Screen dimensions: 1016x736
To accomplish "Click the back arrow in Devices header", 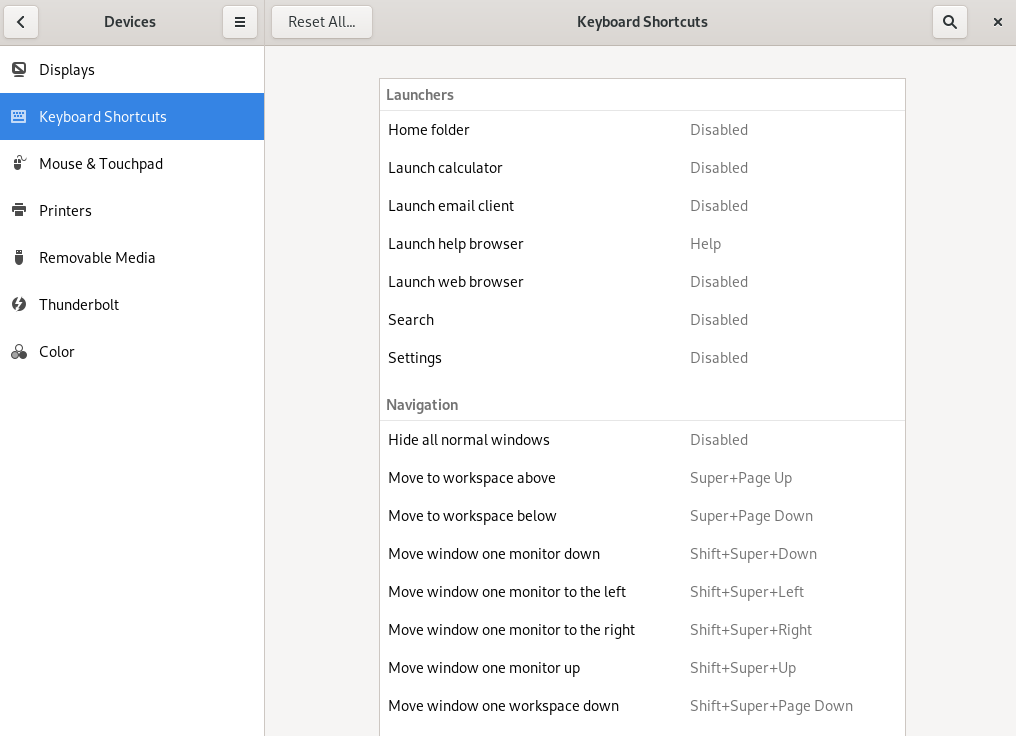I will pos(21,22).
